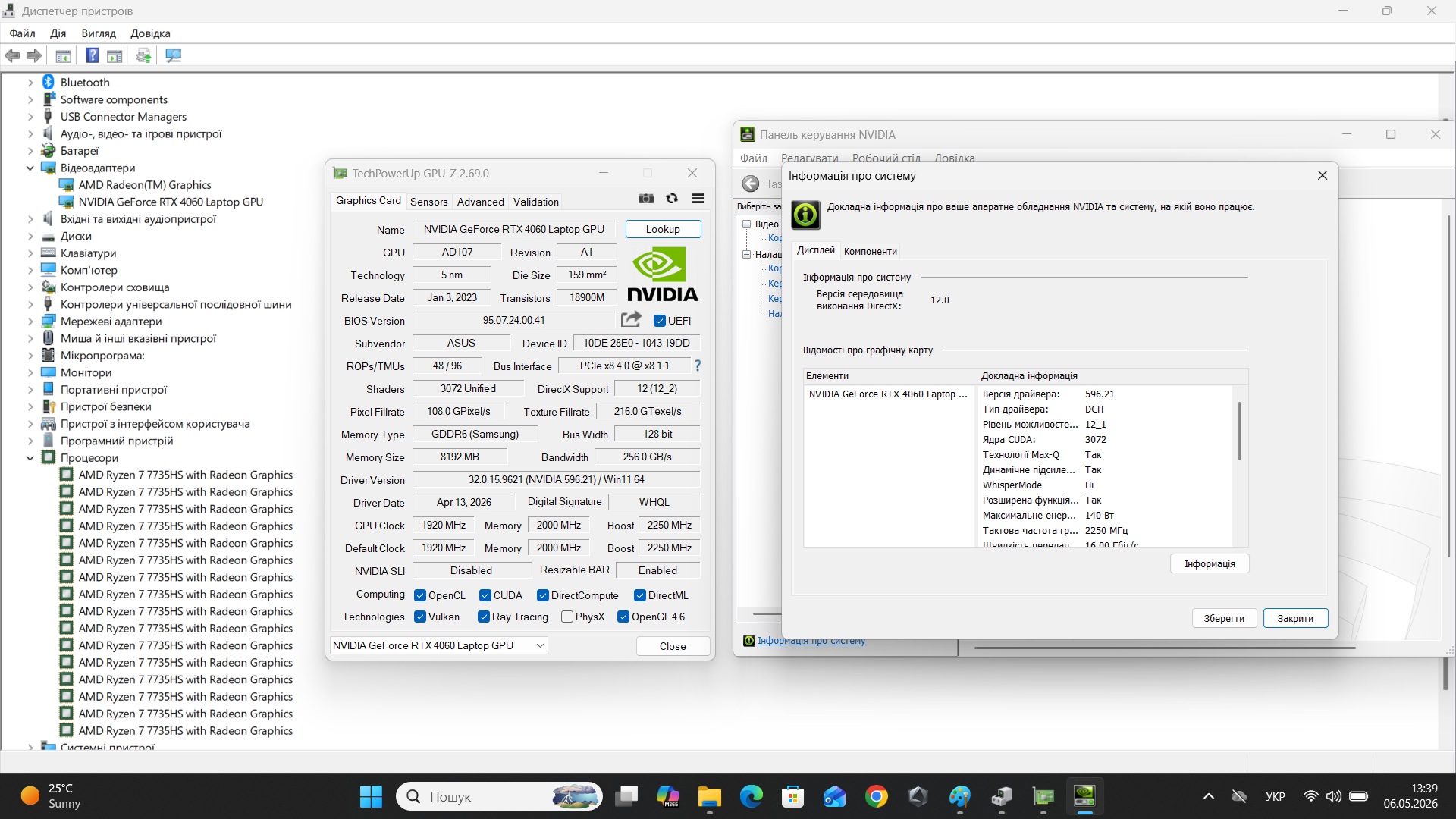Open the GPU-Z hamburger menu
This screenshot has width=1456, height=819.
698,199
